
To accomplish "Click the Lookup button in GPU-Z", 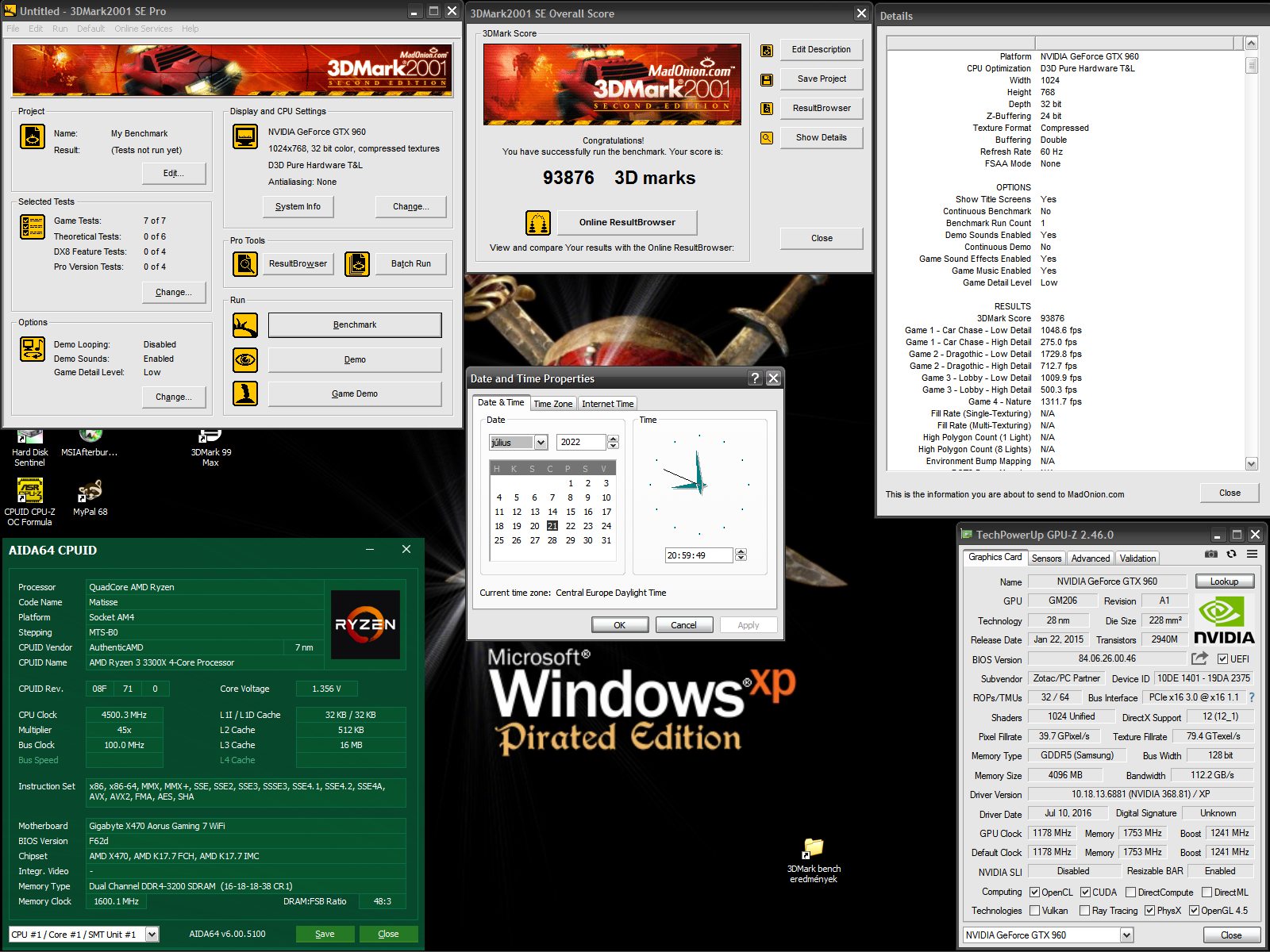I will tap(1224, 582).
